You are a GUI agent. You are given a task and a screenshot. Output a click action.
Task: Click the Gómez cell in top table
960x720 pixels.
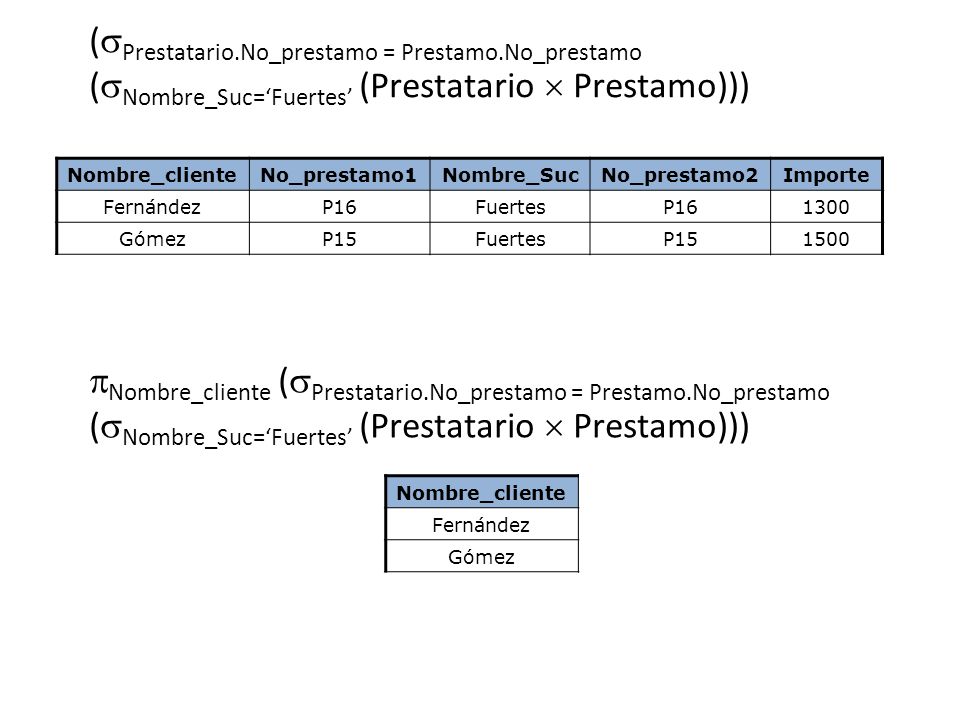tap(152, 239)
